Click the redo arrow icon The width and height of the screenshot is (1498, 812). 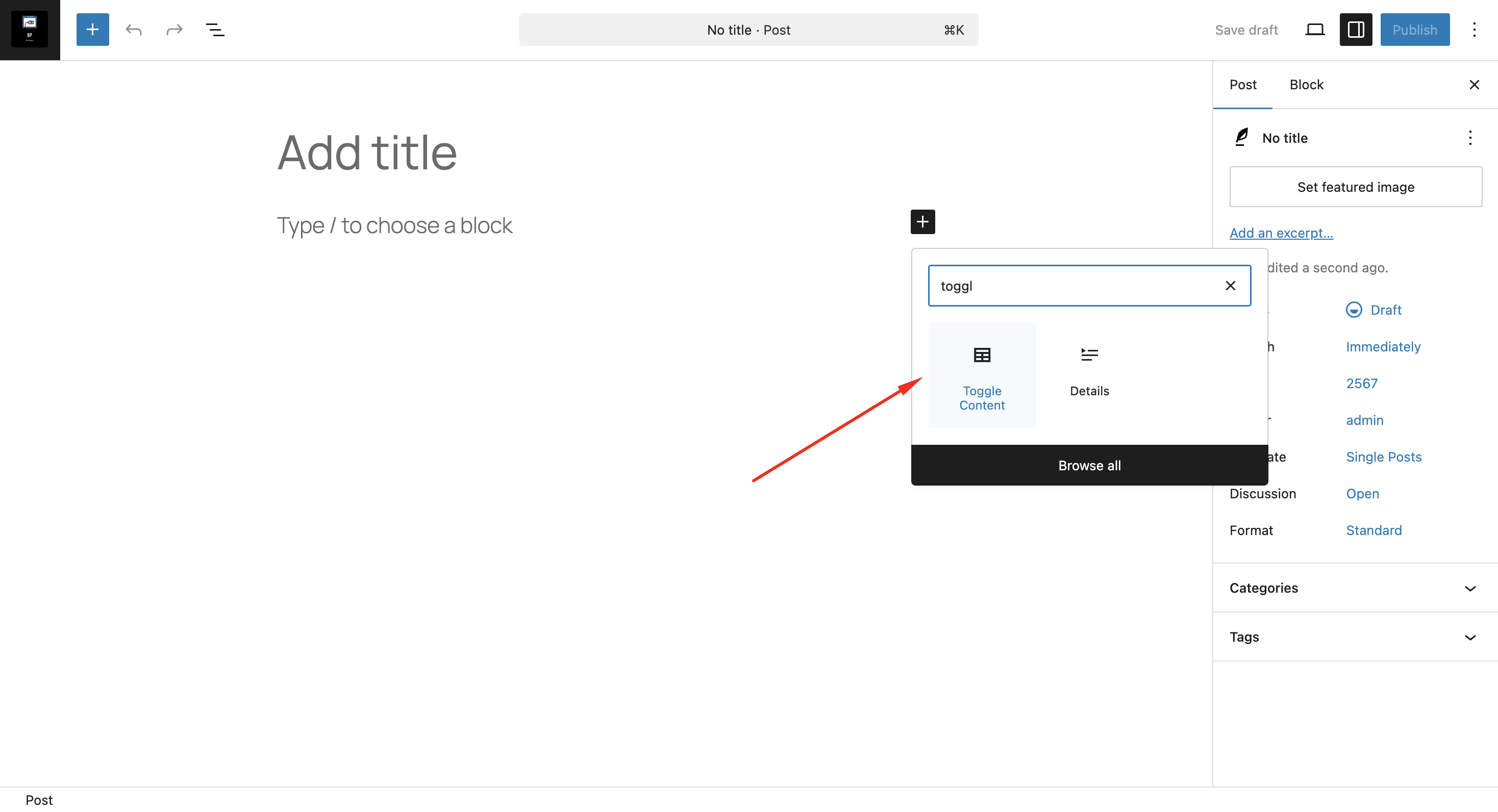174,30
